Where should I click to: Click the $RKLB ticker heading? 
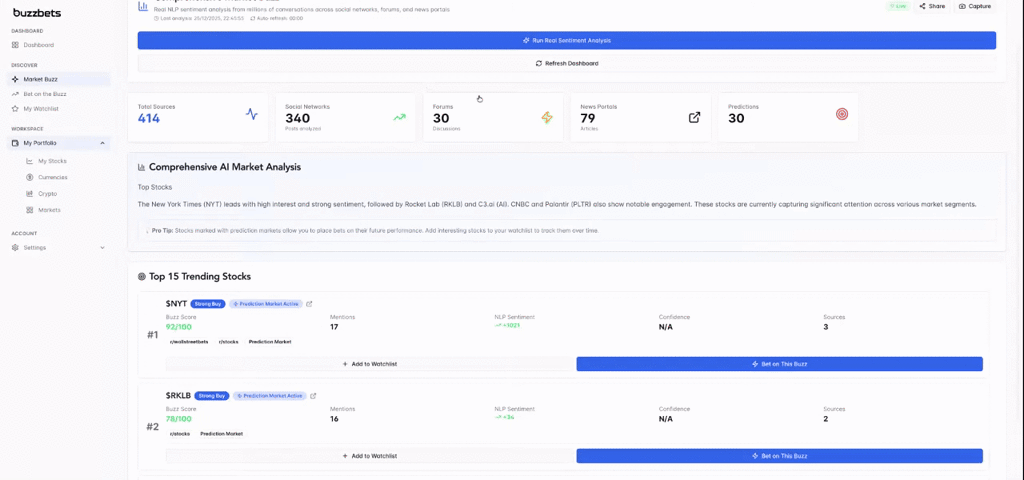pos(178,396)
